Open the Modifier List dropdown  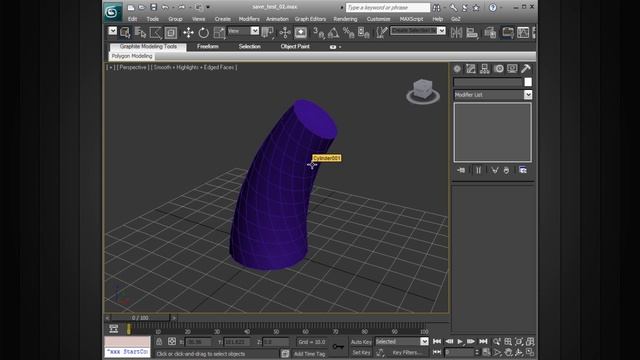(493, 95)
